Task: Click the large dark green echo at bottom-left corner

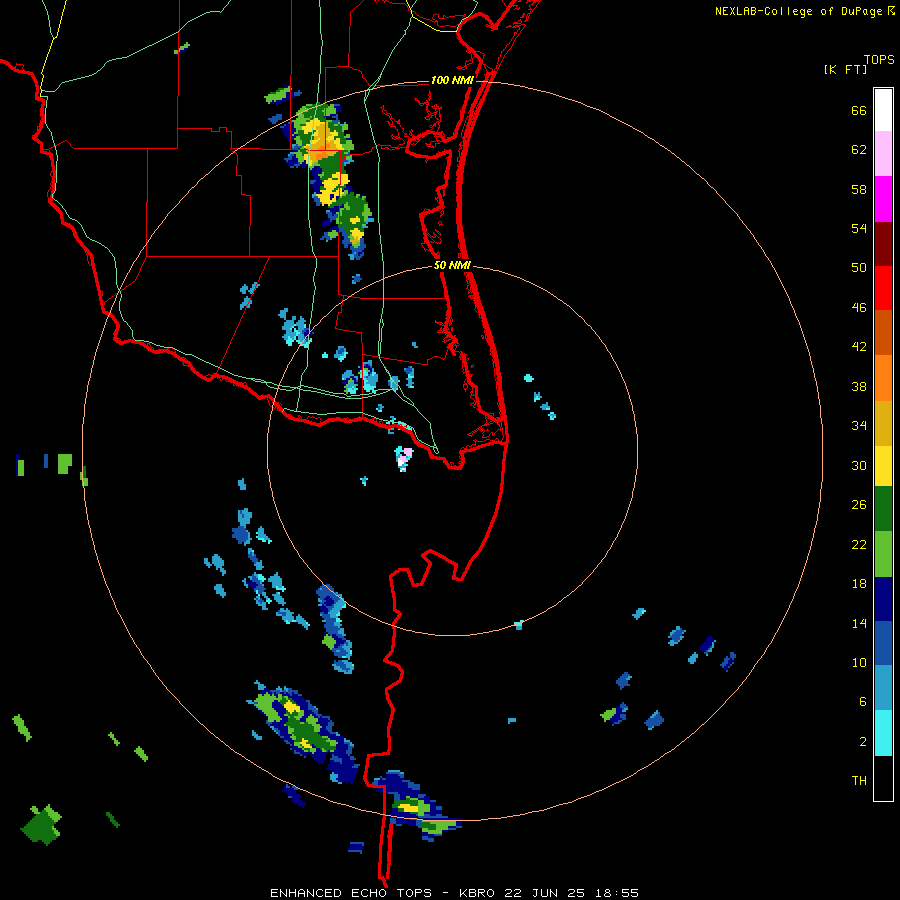Action: (x=42, y=825)
